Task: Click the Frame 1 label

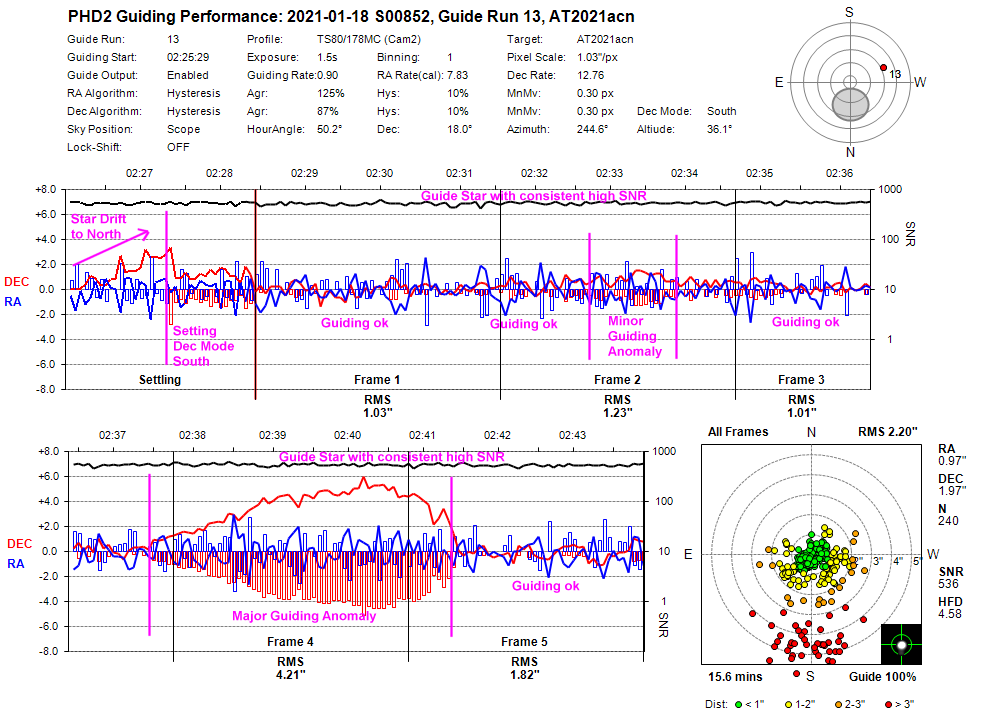Action: 377,380
